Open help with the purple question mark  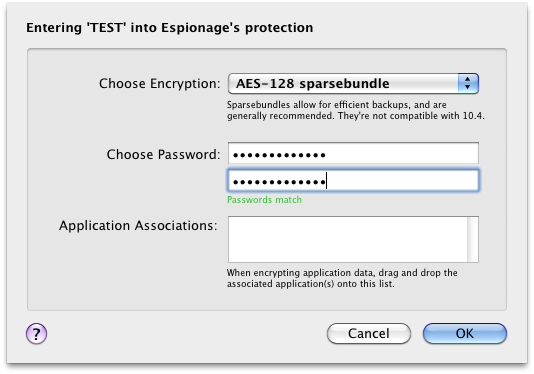click(36, 333)
